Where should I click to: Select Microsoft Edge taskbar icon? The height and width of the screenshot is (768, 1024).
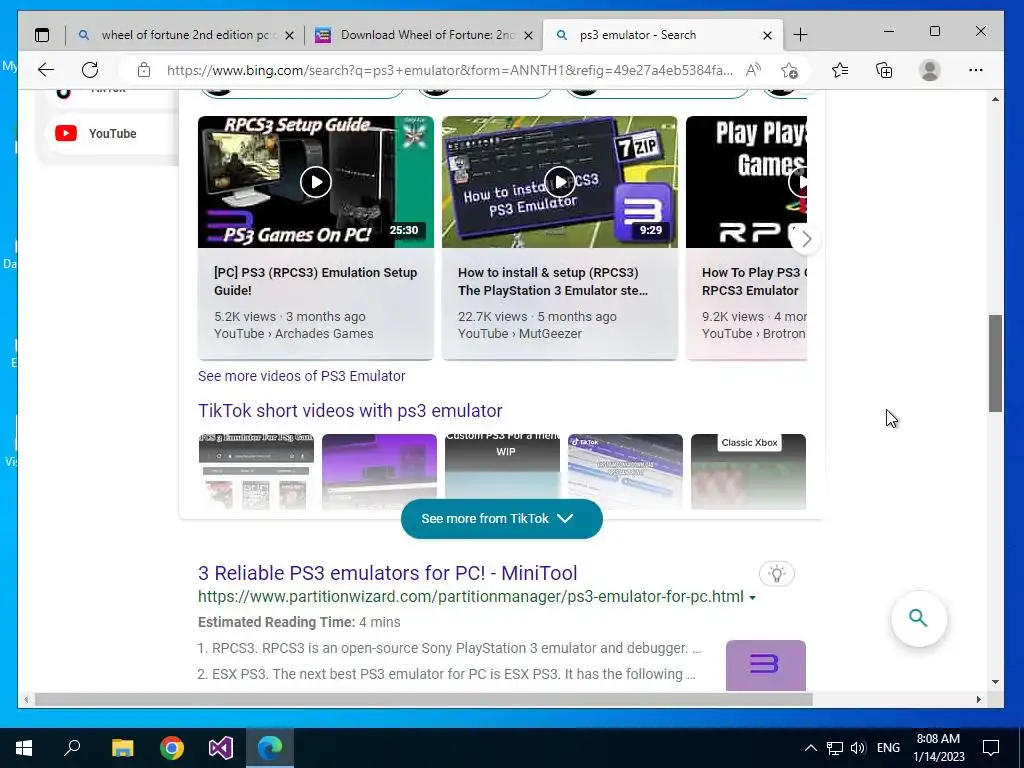coord(270,748)
